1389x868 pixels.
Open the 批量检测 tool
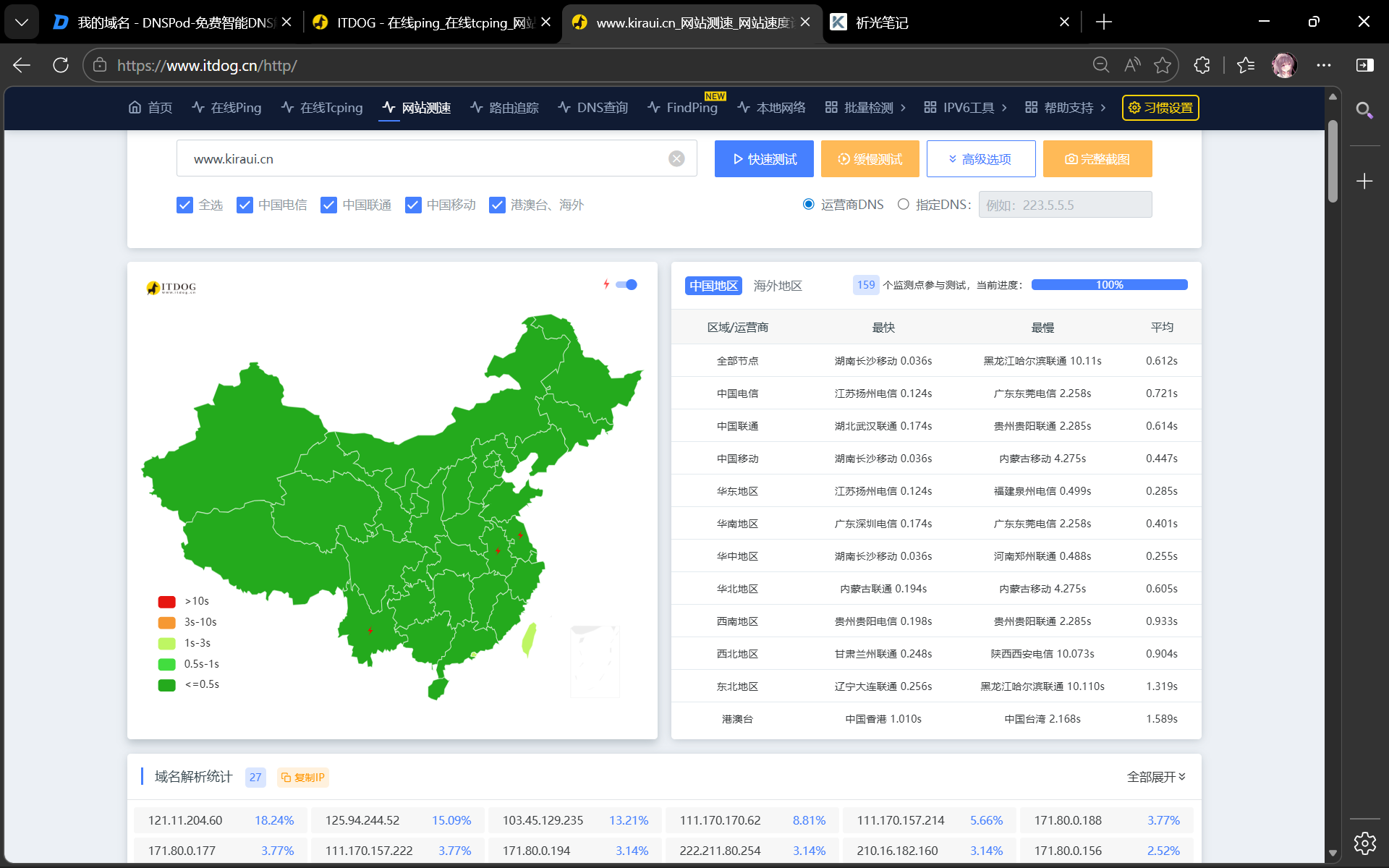point(865,107)
